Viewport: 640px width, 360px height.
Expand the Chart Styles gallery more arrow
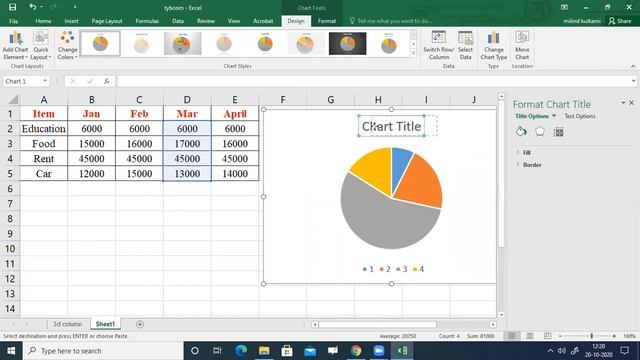tap(413, 53)
